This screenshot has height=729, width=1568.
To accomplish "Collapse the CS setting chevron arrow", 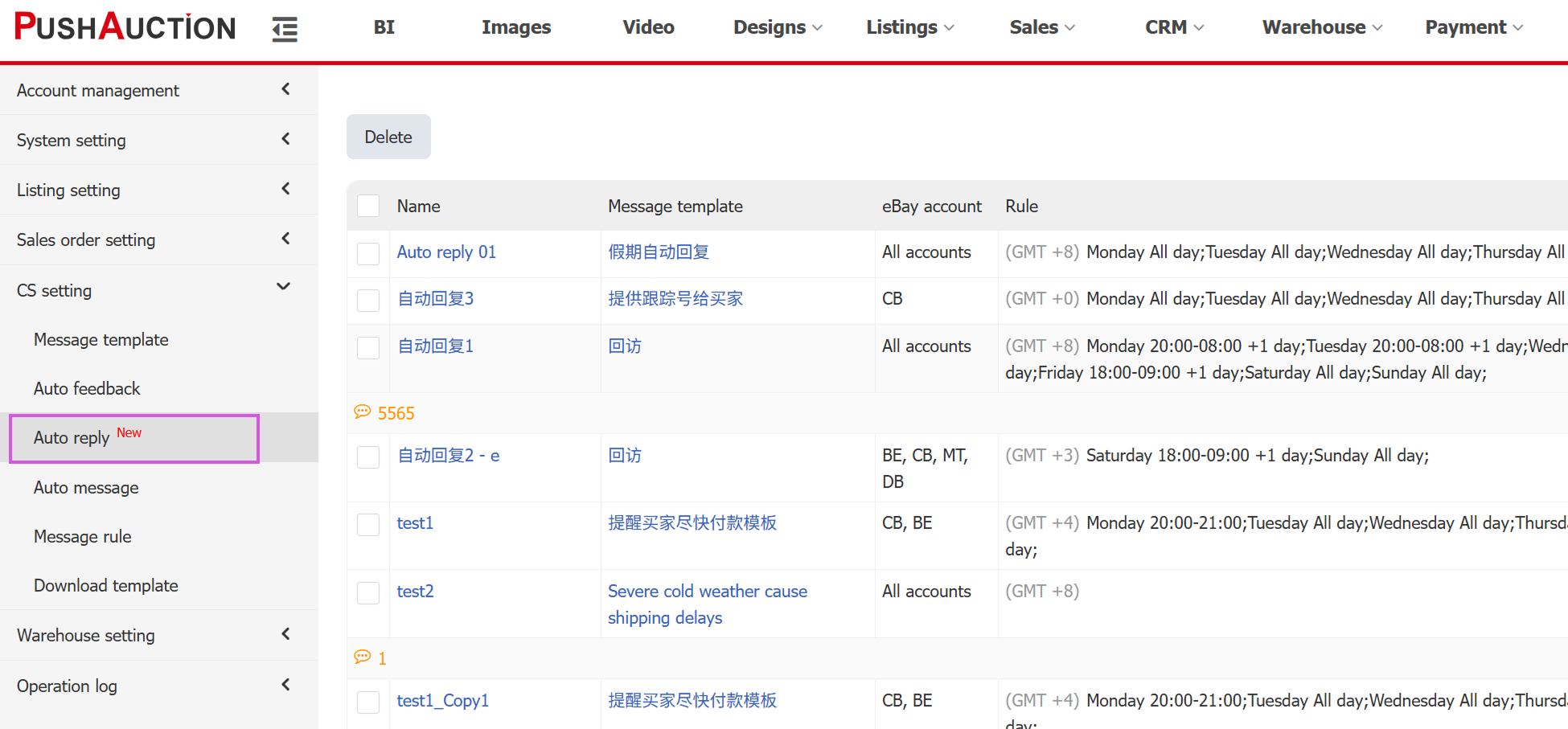I will (x=284, y=287).
